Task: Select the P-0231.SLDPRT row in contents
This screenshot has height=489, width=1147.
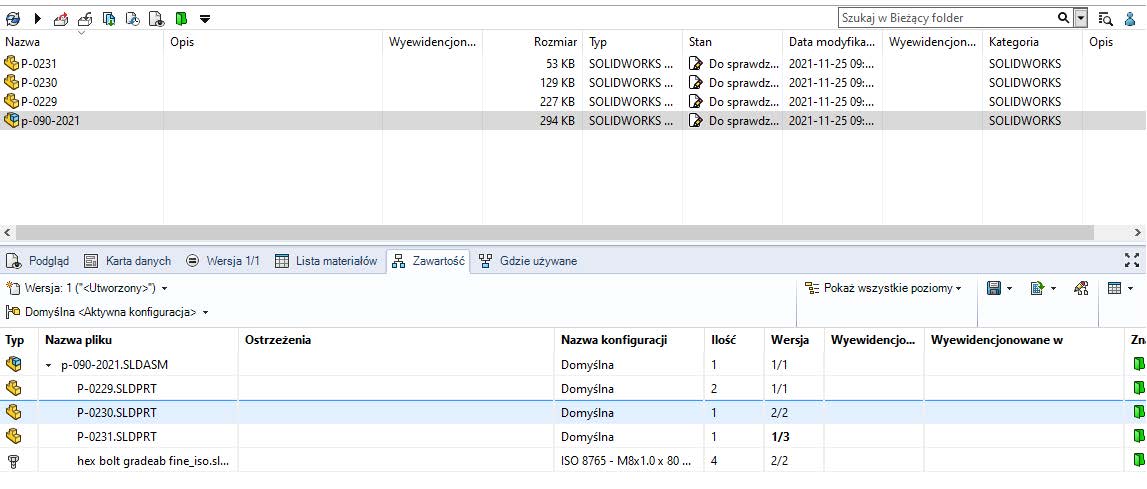Action: coord(116,437)
